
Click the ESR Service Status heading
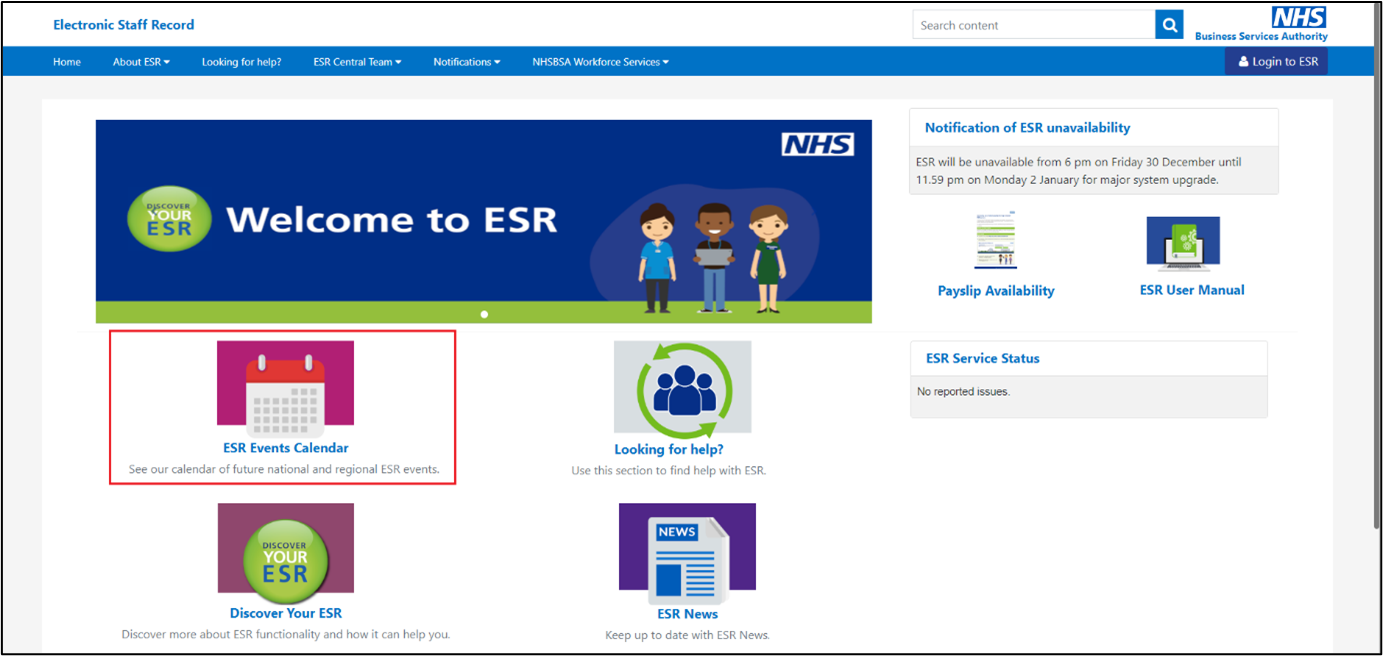983,358
